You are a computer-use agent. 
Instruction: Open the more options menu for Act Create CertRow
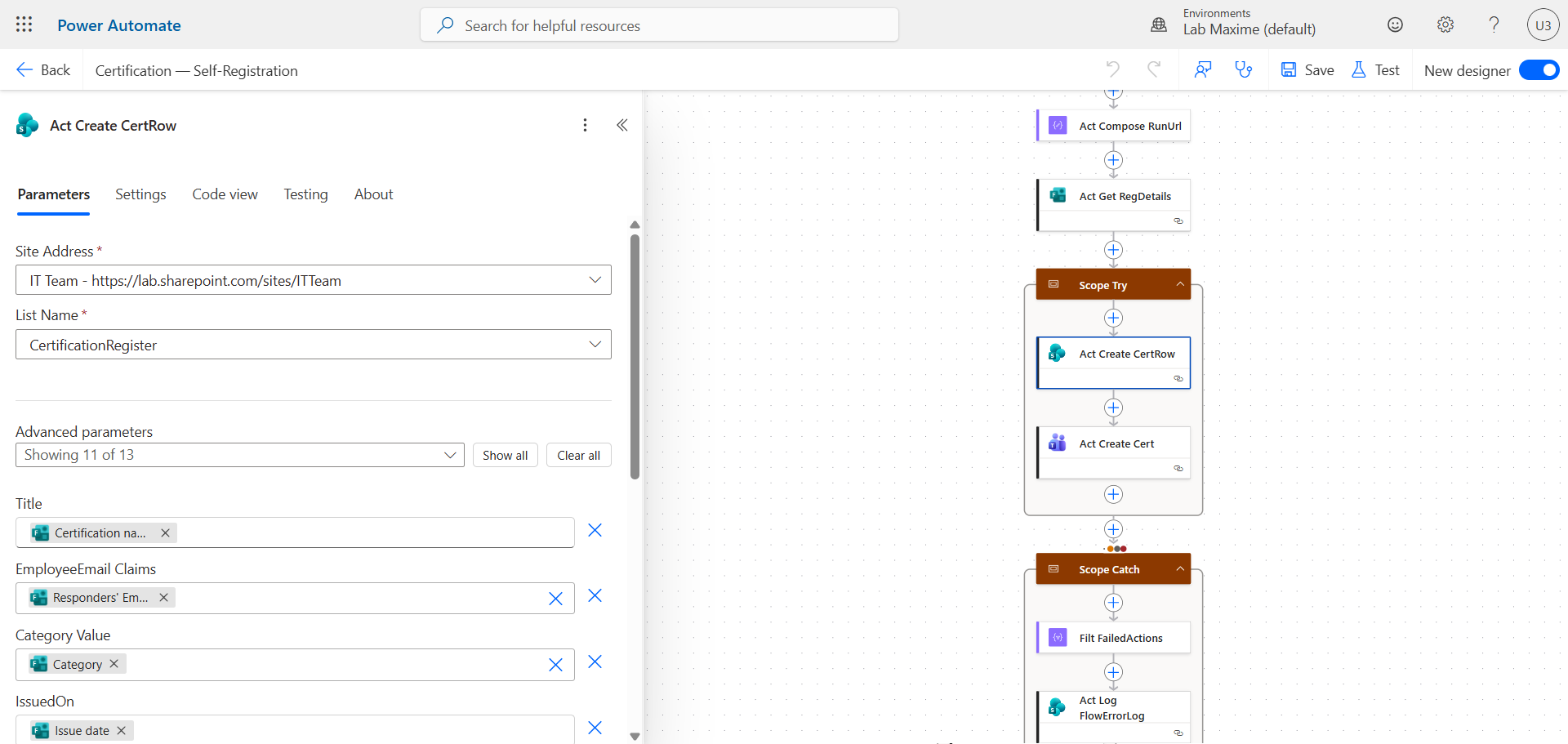[x=585, y=125]
